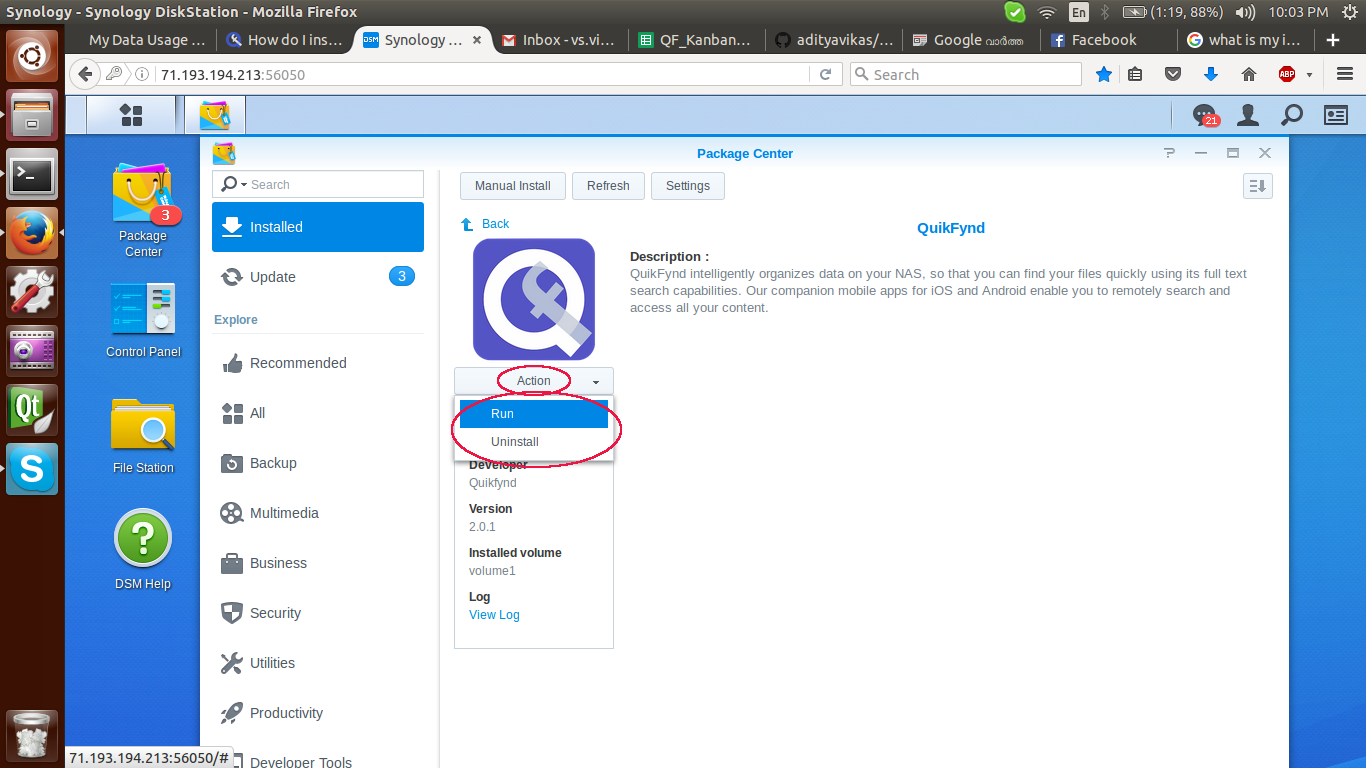Screen dimensions: 1366x768
Task: Open the Recommended category
Action: click(x=318, y=363)
